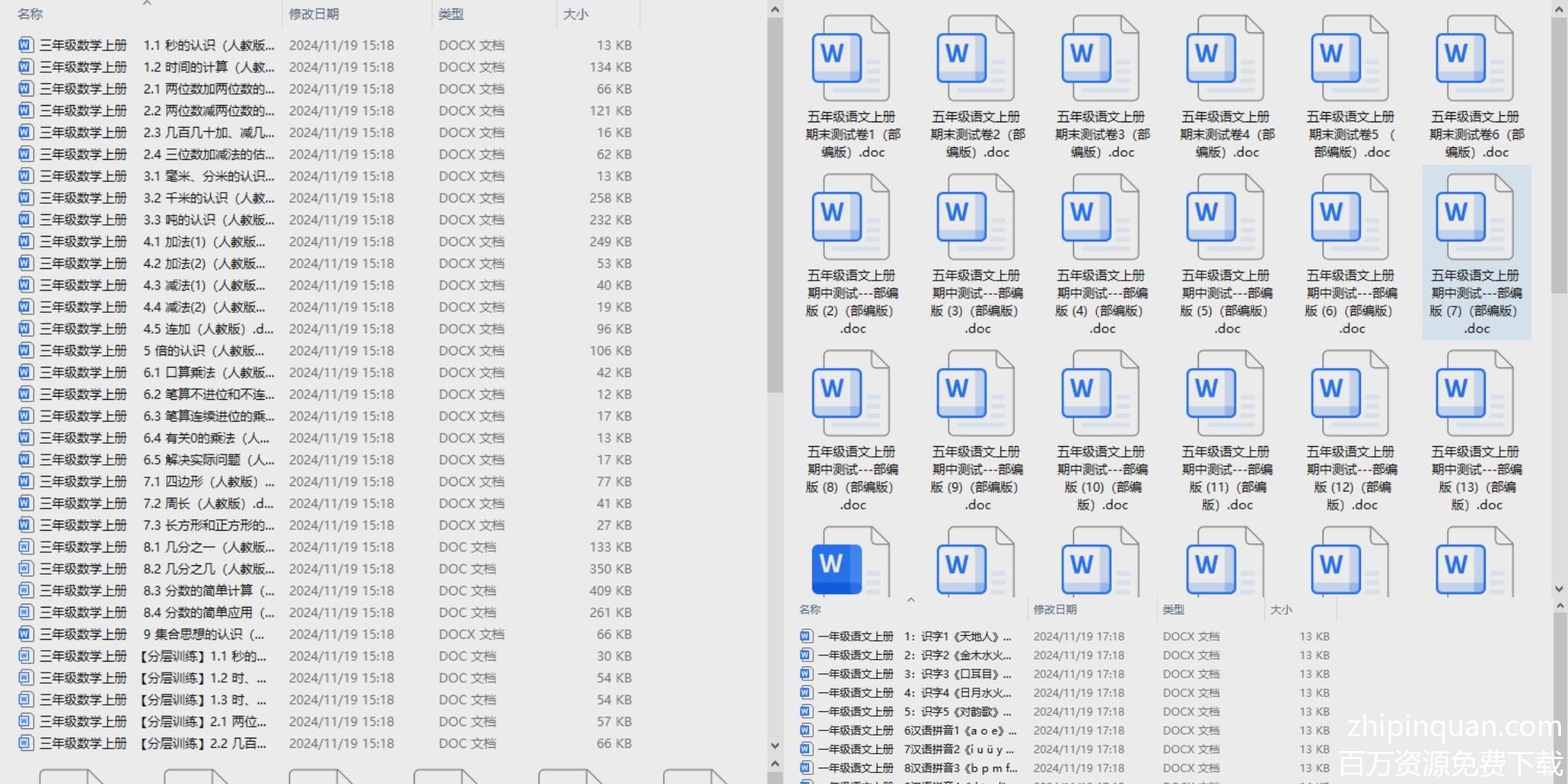Click the DOC icon beside 8.1 几分之一 file
The width and height of the screenshot is (1568, 784).
[x=25, y=547]
